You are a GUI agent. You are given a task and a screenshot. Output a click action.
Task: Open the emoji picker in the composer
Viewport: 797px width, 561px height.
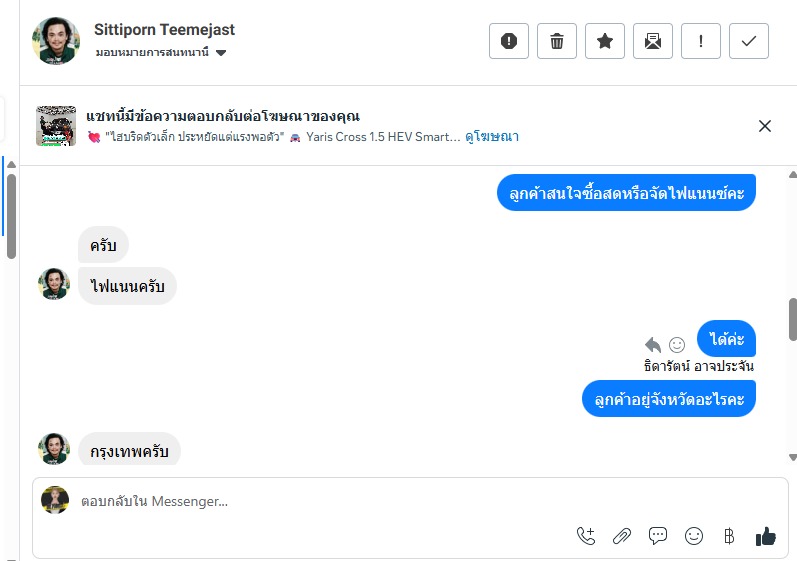(x=694, y=536)
